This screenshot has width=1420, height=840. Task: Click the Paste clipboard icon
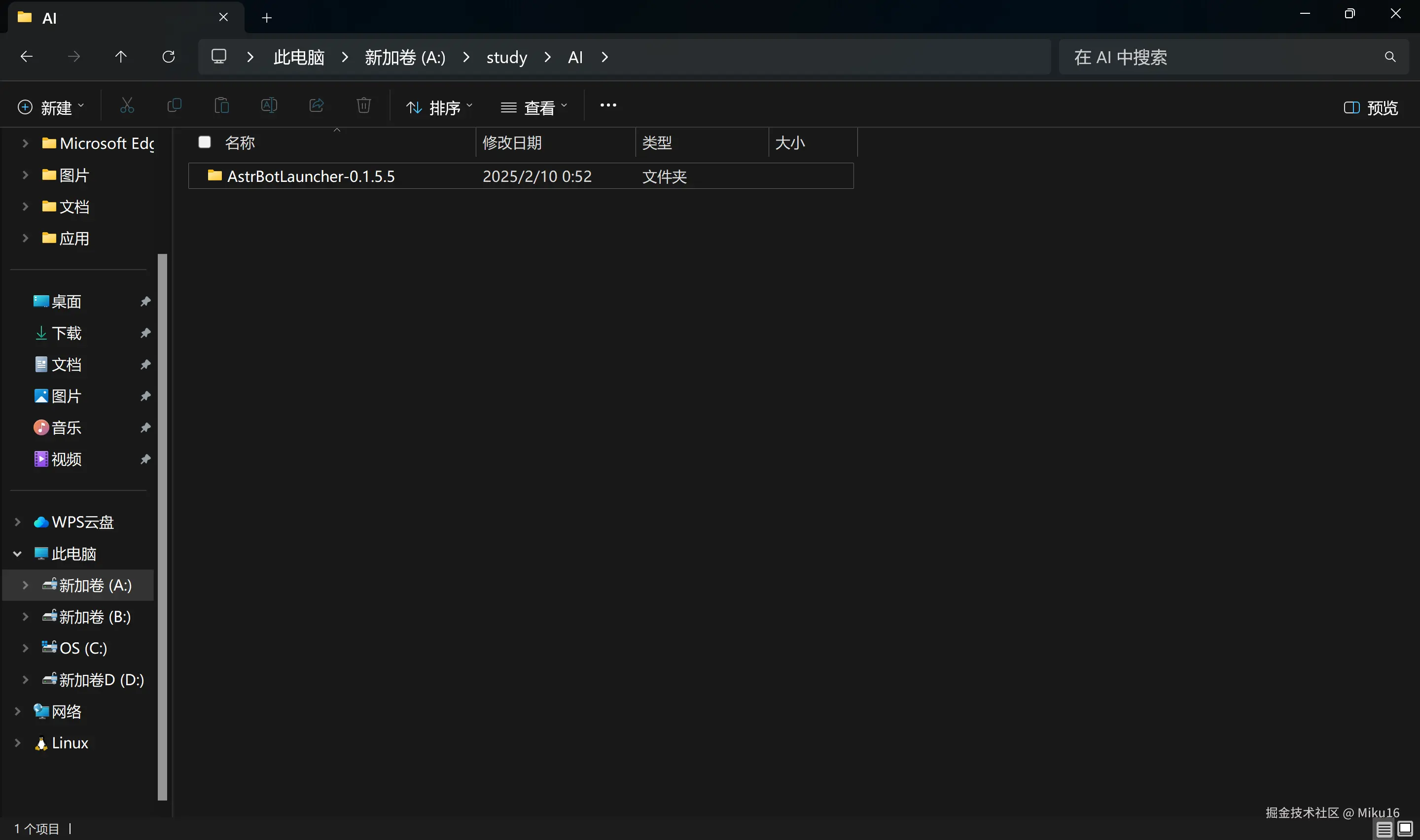click(x=221, y=106)
